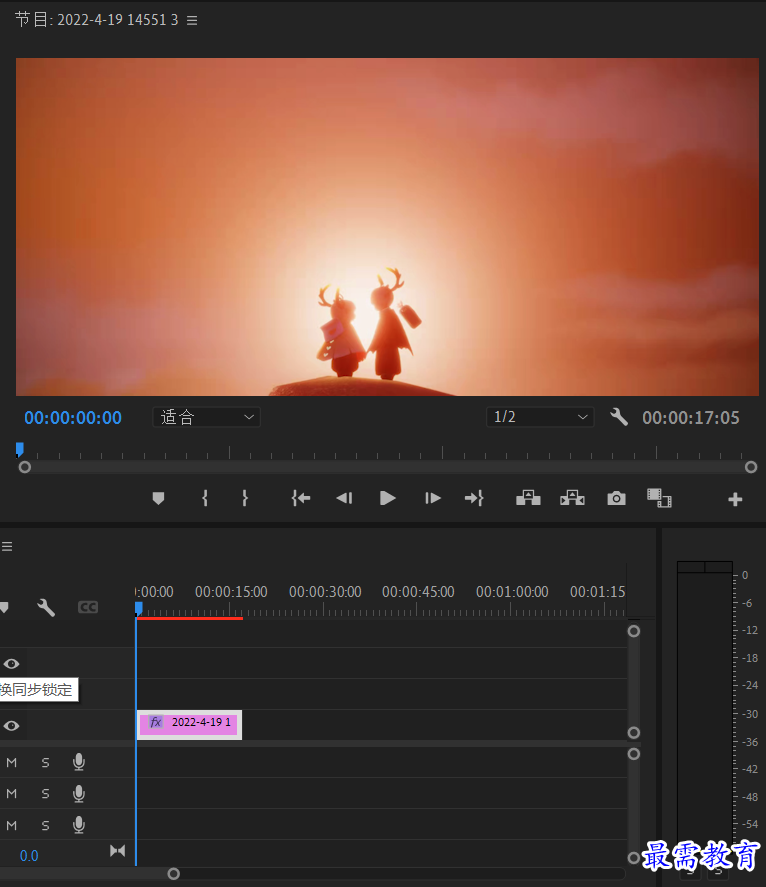Click the timeline playhead handle
766x887 pixels.
(x=139, y=609)
